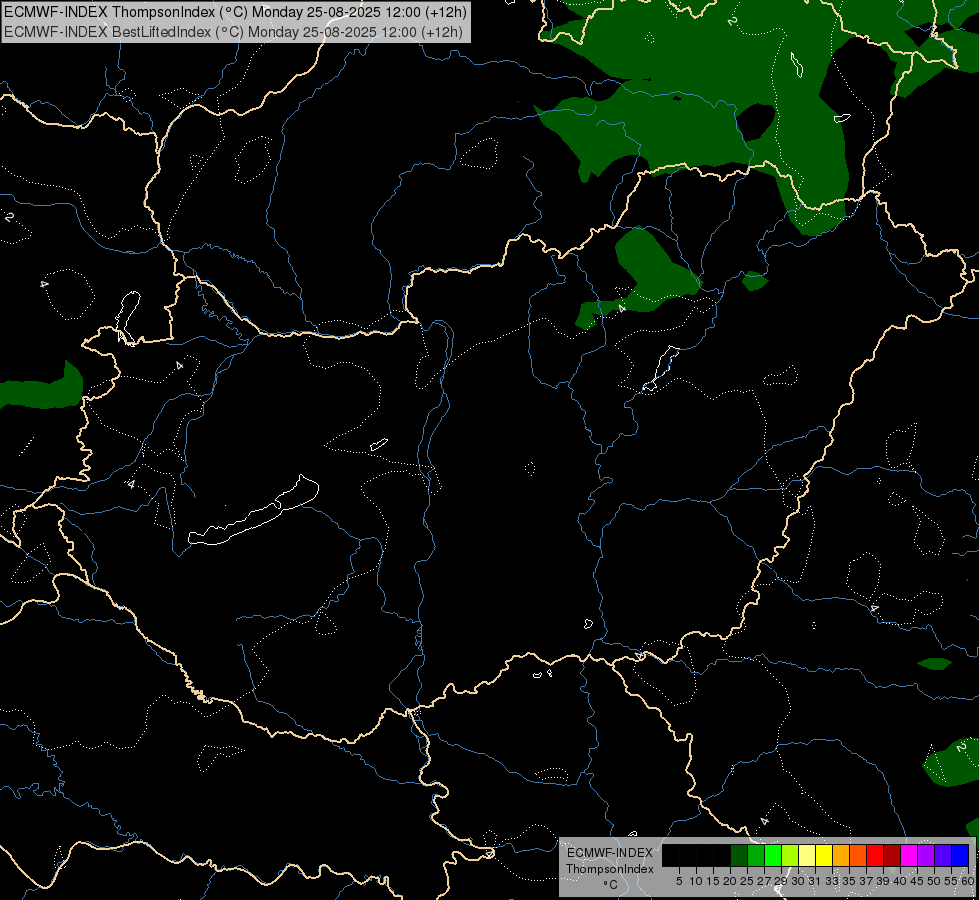Viewport: 979px width, 900px height.
Task: Pick the orange-red 35–37 legend swatch
Action: pyautogui.click(x=858, y=855)
